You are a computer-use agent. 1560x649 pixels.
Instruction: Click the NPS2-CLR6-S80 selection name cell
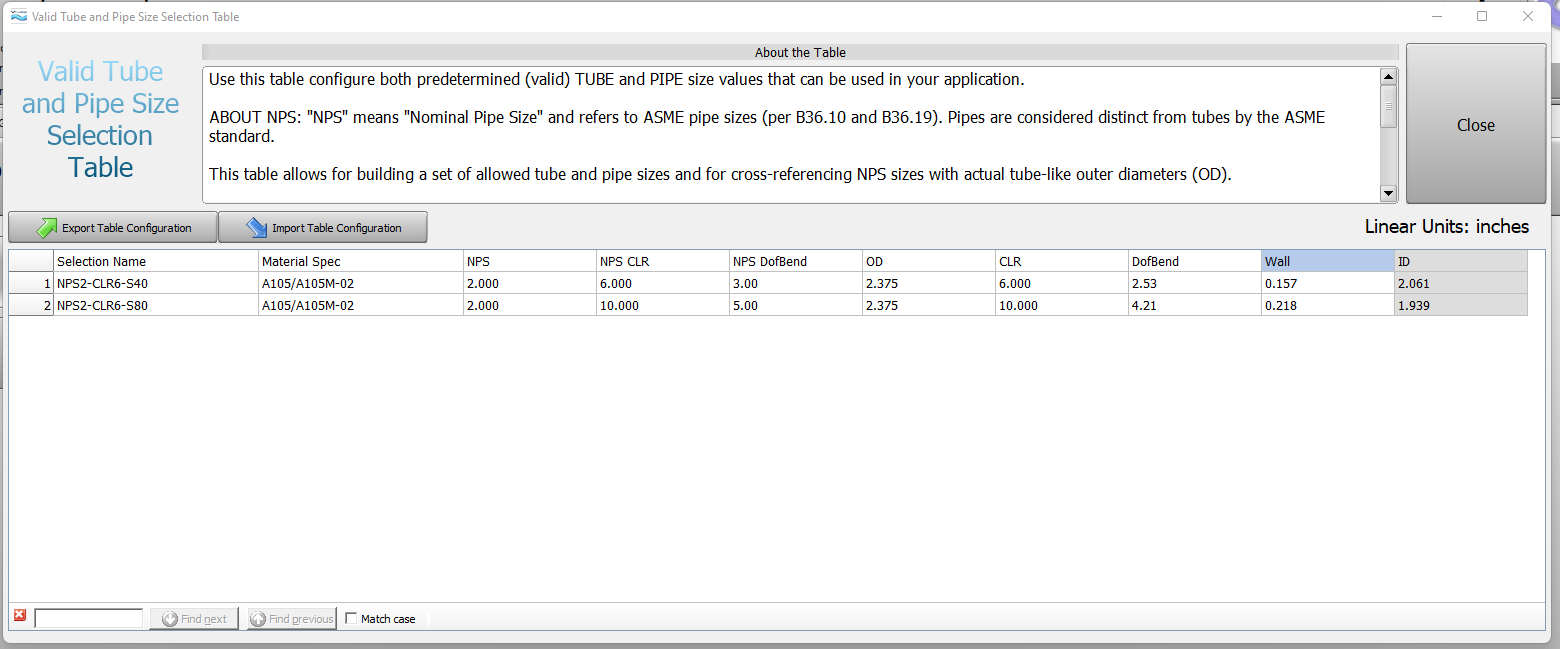156,305
